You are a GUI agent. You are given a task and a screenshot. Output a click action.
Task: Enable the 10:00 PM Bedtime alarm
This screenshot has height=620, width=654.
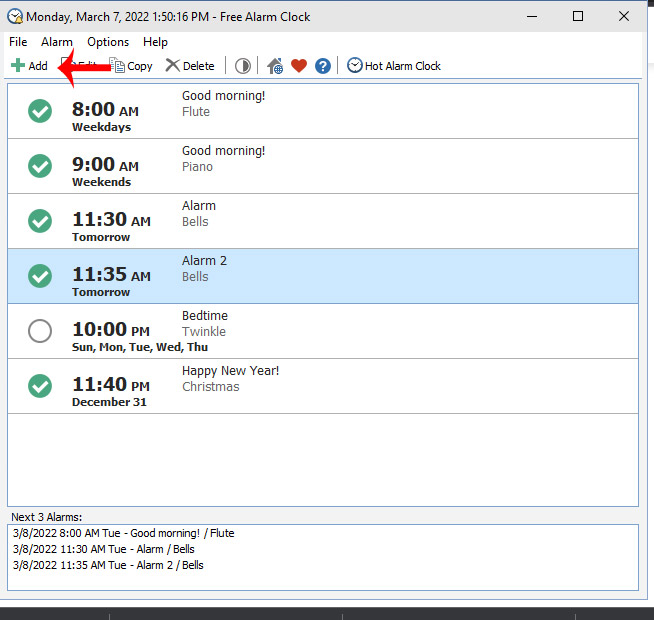[x=40, y=331]
